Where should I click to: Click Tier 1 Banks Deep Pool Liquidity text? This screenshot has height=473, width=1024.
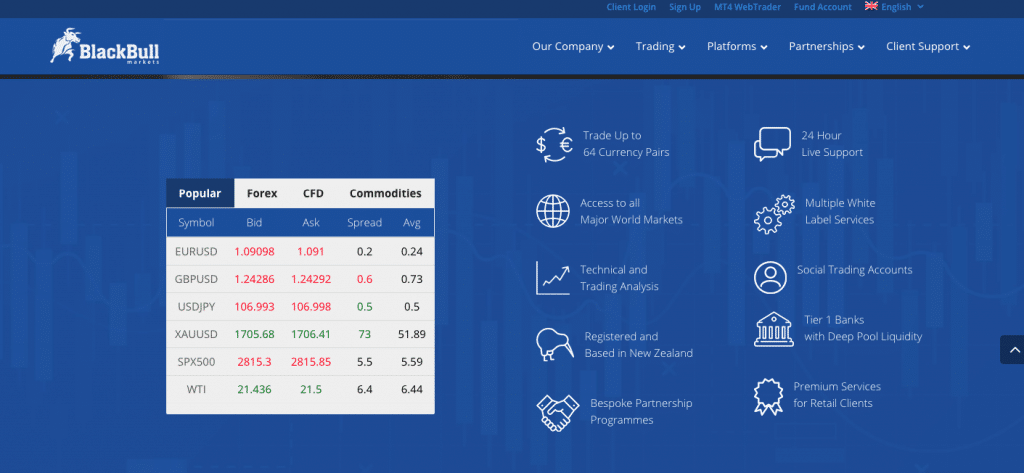point(862,328)
